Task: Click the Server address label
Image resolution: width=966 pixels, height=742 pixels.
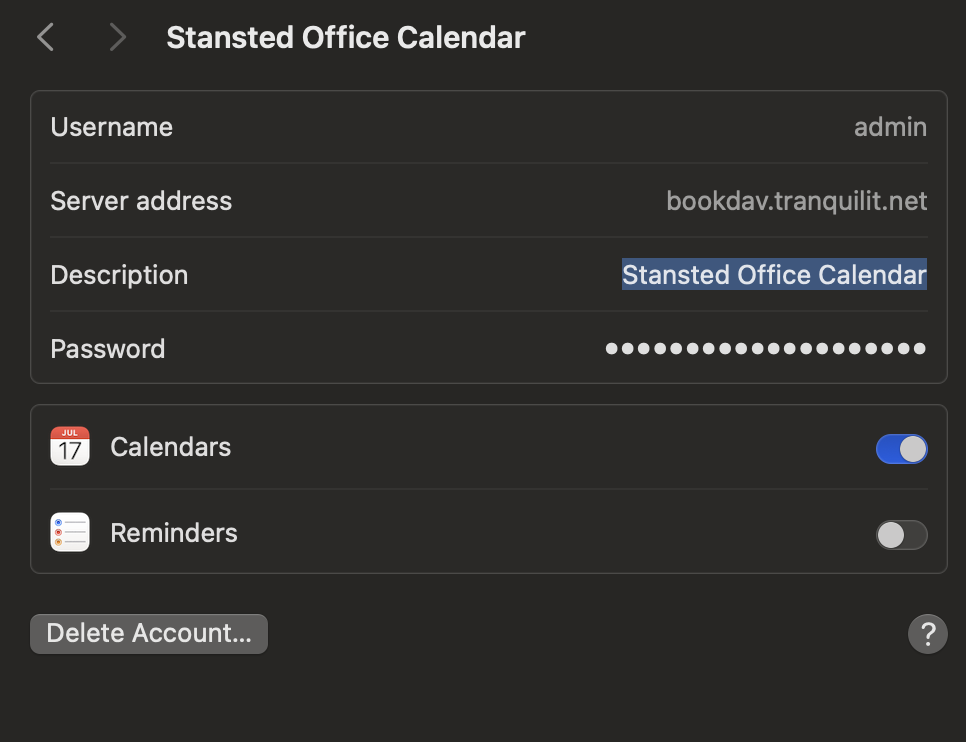Action: tap(141, 201)
